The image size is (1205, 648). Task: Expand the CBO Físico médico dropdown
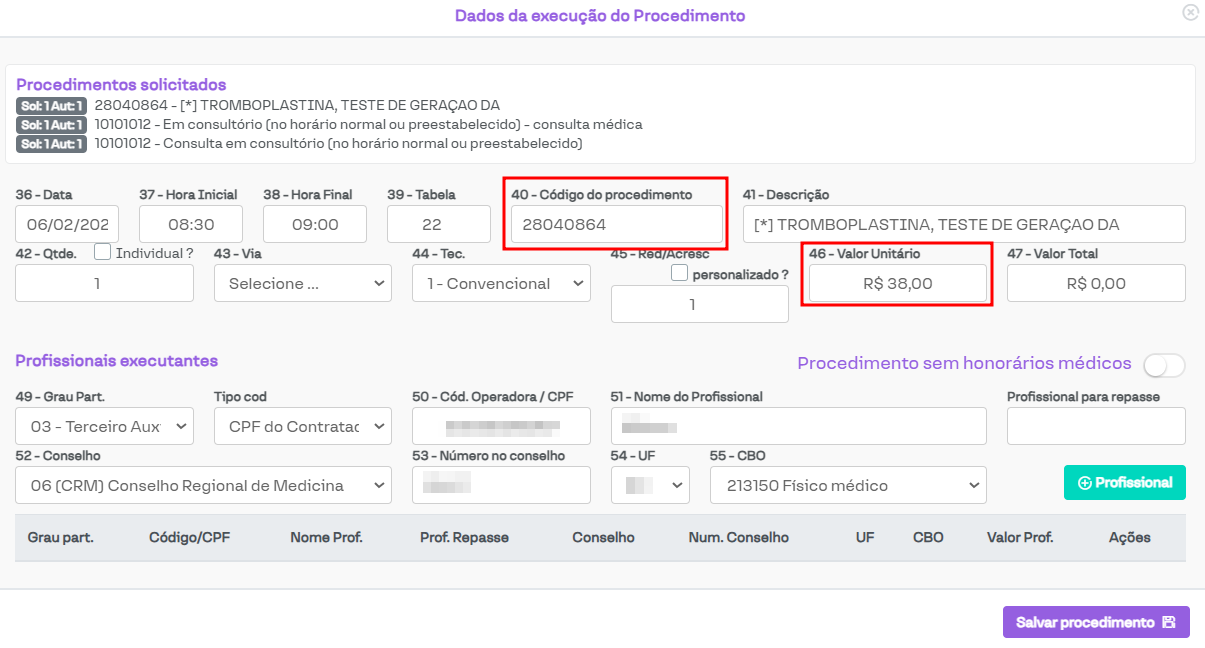(x=848, y=486)
